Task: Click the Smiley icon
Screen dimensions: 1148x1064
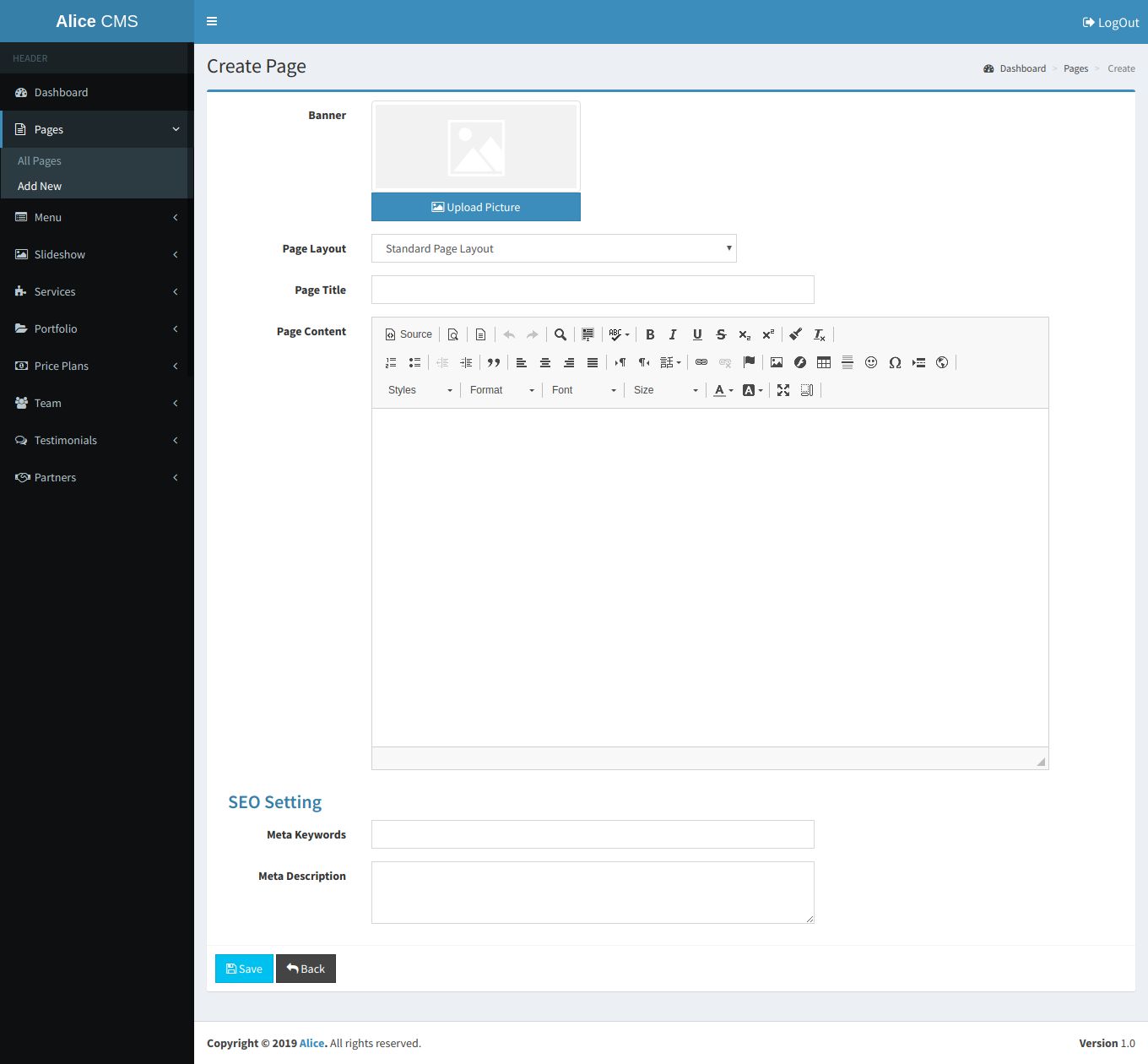Action: coord(871,362)
